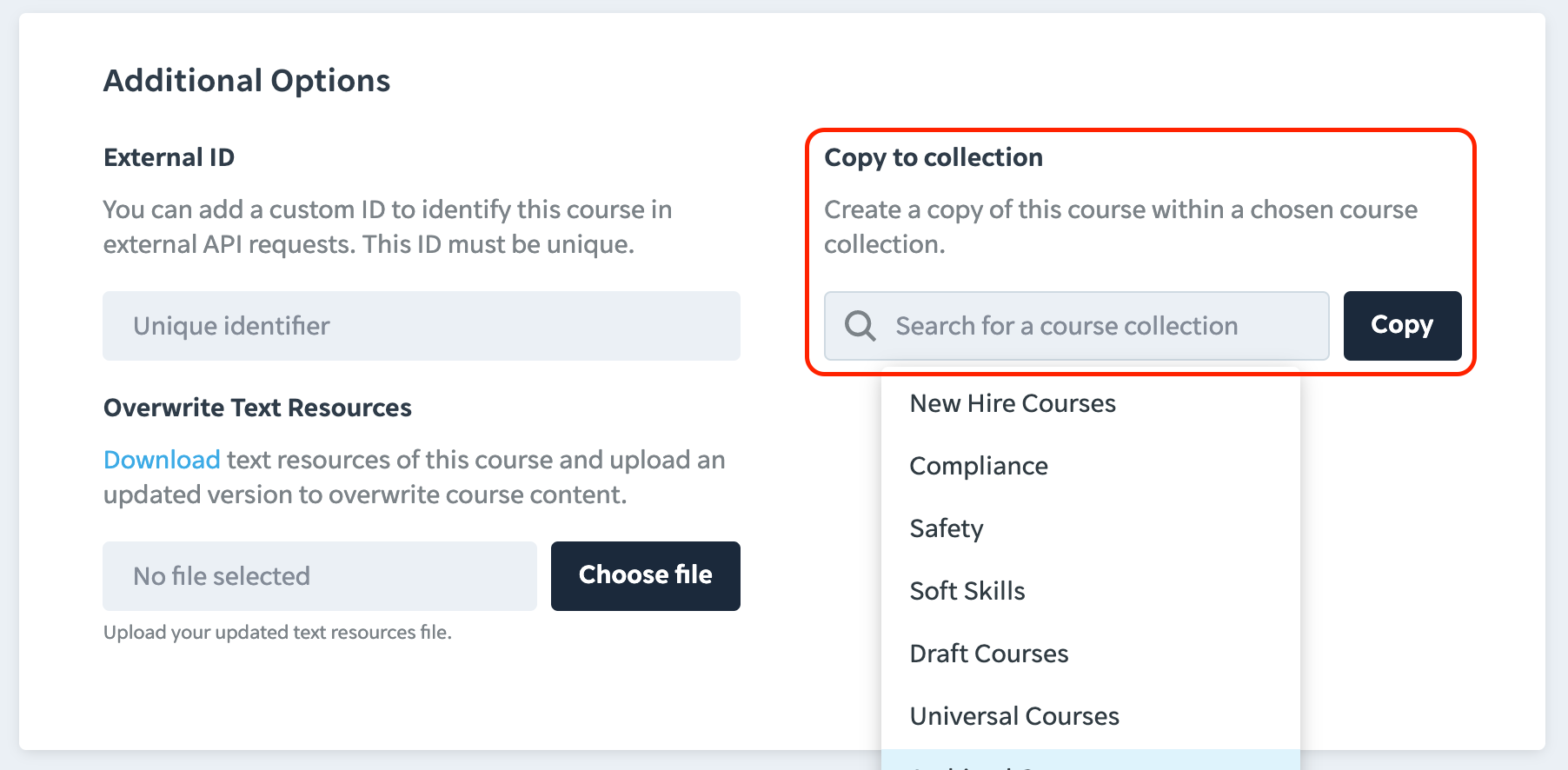Viewport: 1568px width, 770px height.
Task: Select Soft Skills in the list
Action: [x=1091, y=591]
